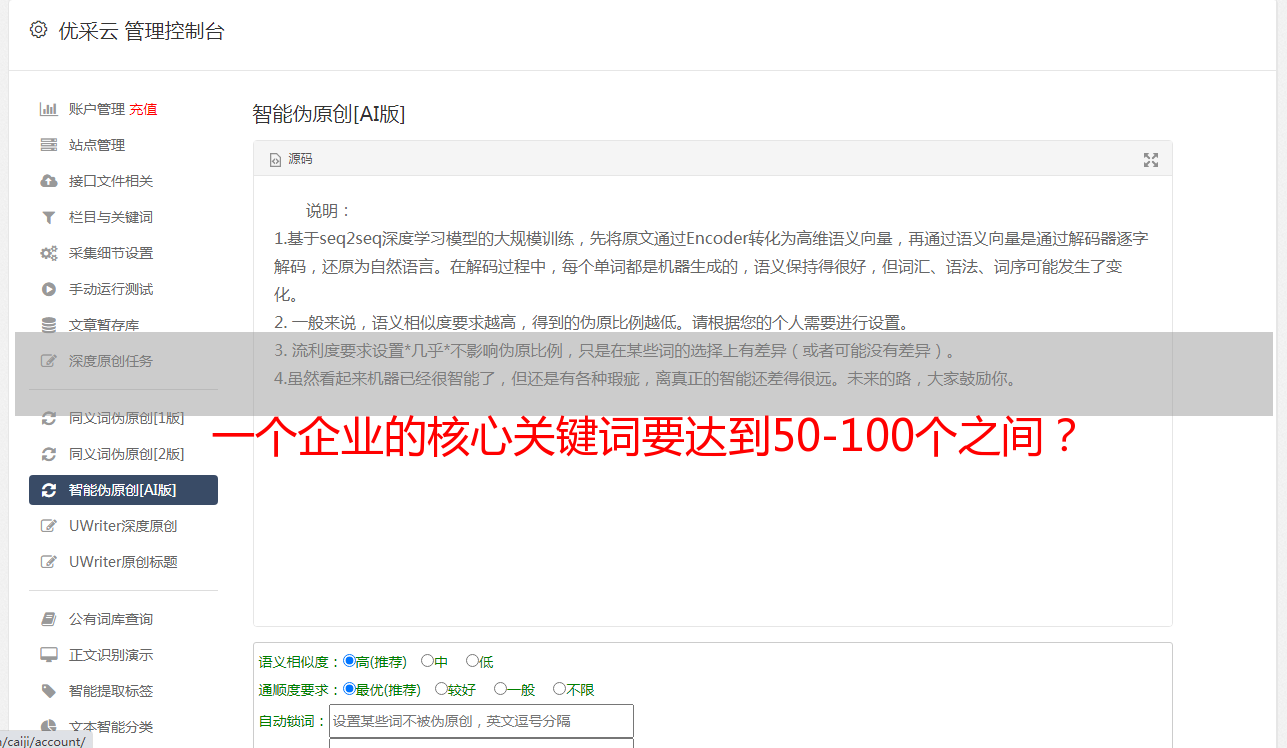Click the 智能伪原创[AI版] page heading

click(x=329, y=114)
